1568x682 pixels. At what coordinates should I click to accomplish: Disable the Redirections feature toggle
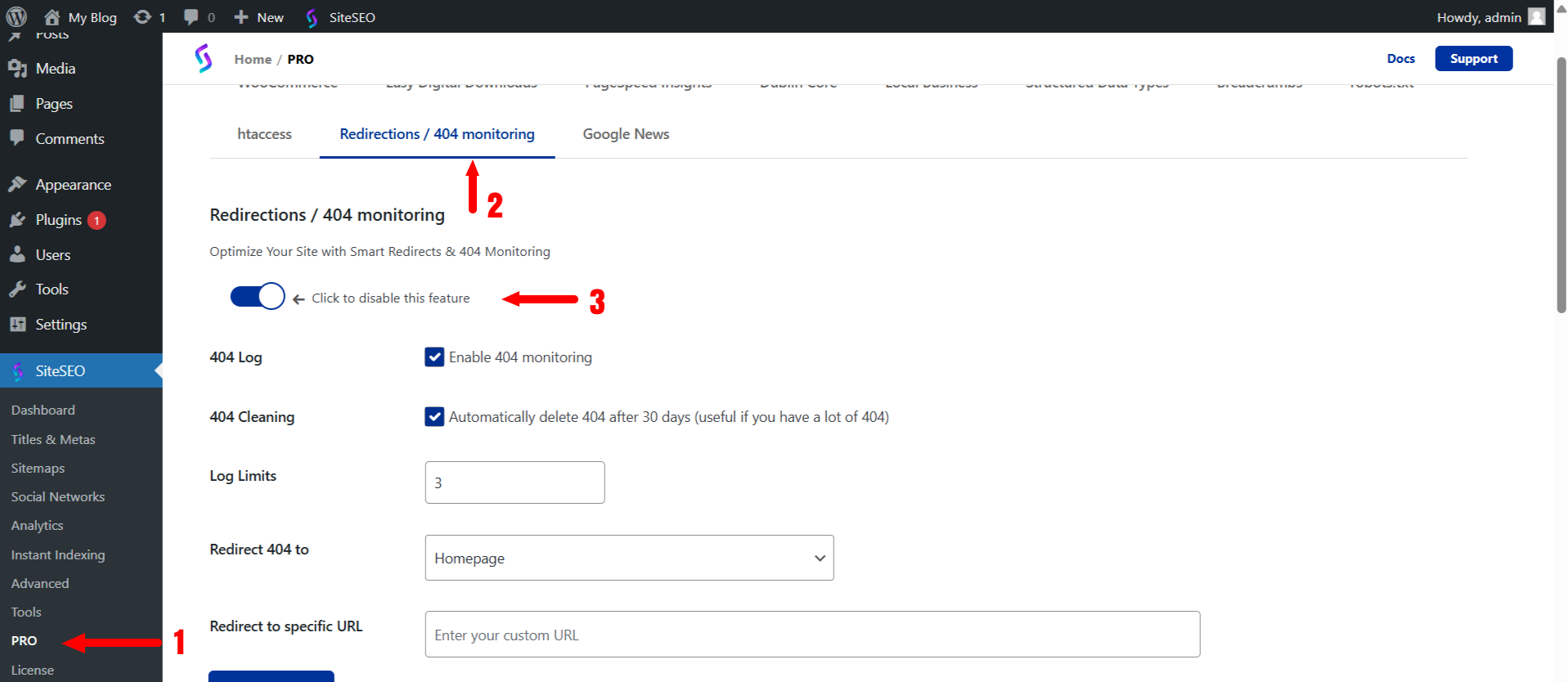pyautogui.click(x=258, y=296)
